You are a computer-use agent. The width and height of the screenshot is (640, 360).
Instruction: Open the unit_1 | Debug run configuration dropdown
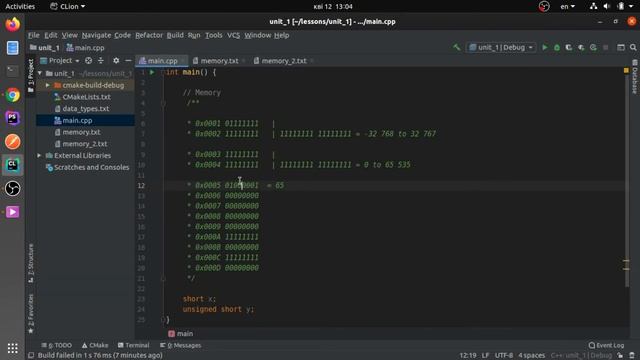pyautogui.click(x=501, y=47)
